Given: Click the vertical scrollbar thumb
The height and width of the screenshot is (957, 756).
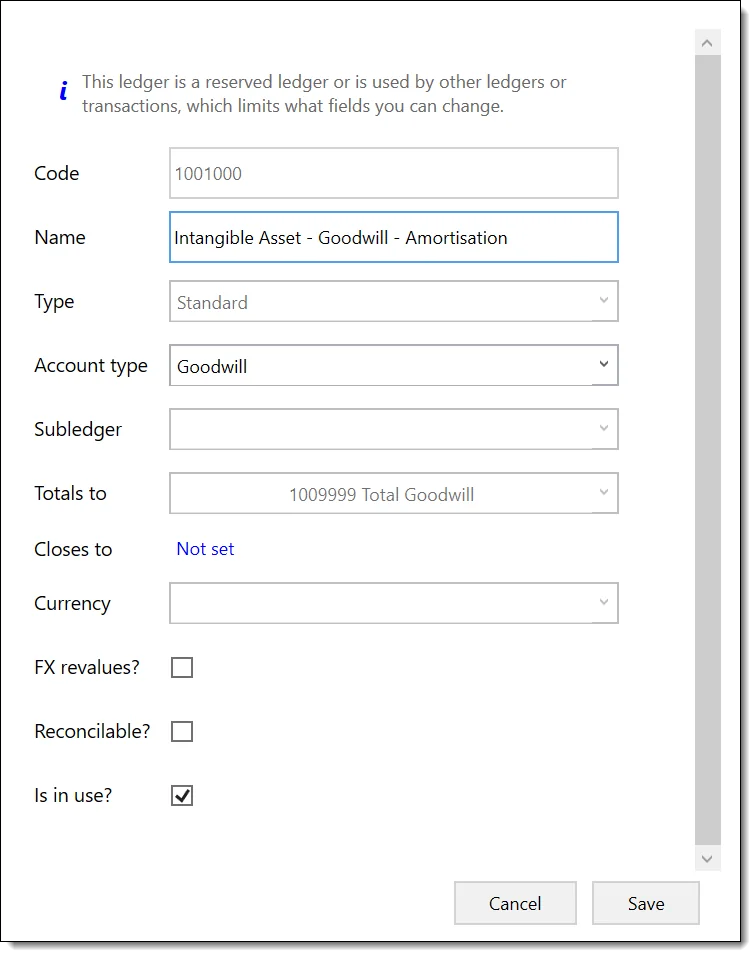Looking at the screenshot, I should coord(707,450).
